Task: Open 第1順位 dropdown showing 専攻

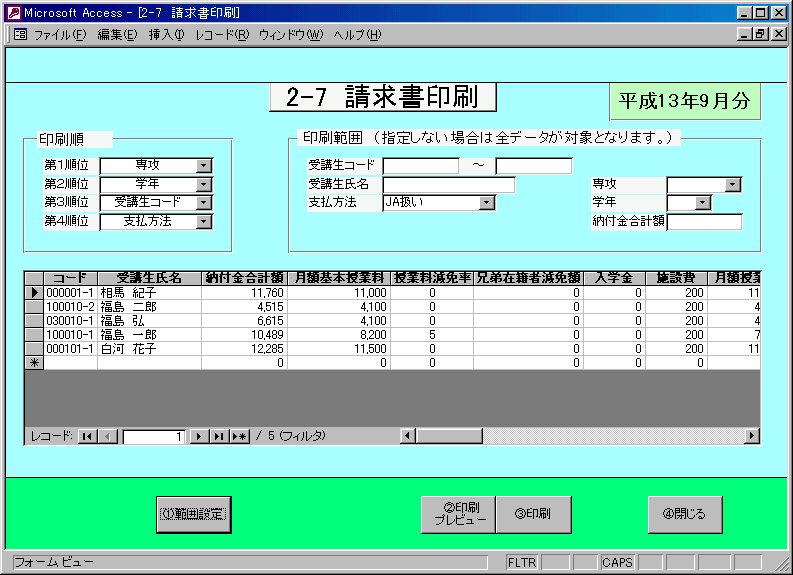Action: tap(203, 165)
